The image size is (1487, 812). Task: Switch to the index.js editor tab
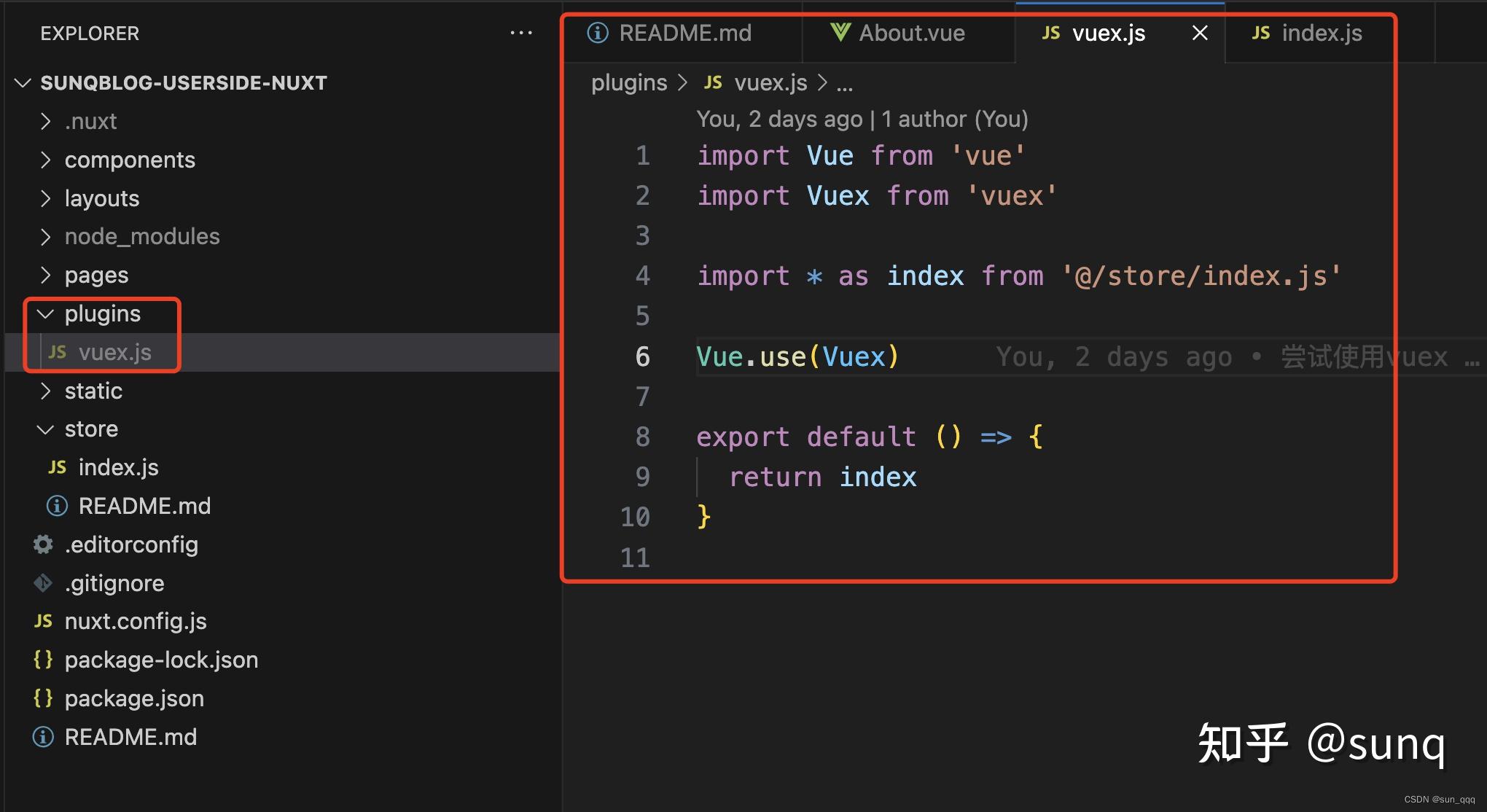1321,33
